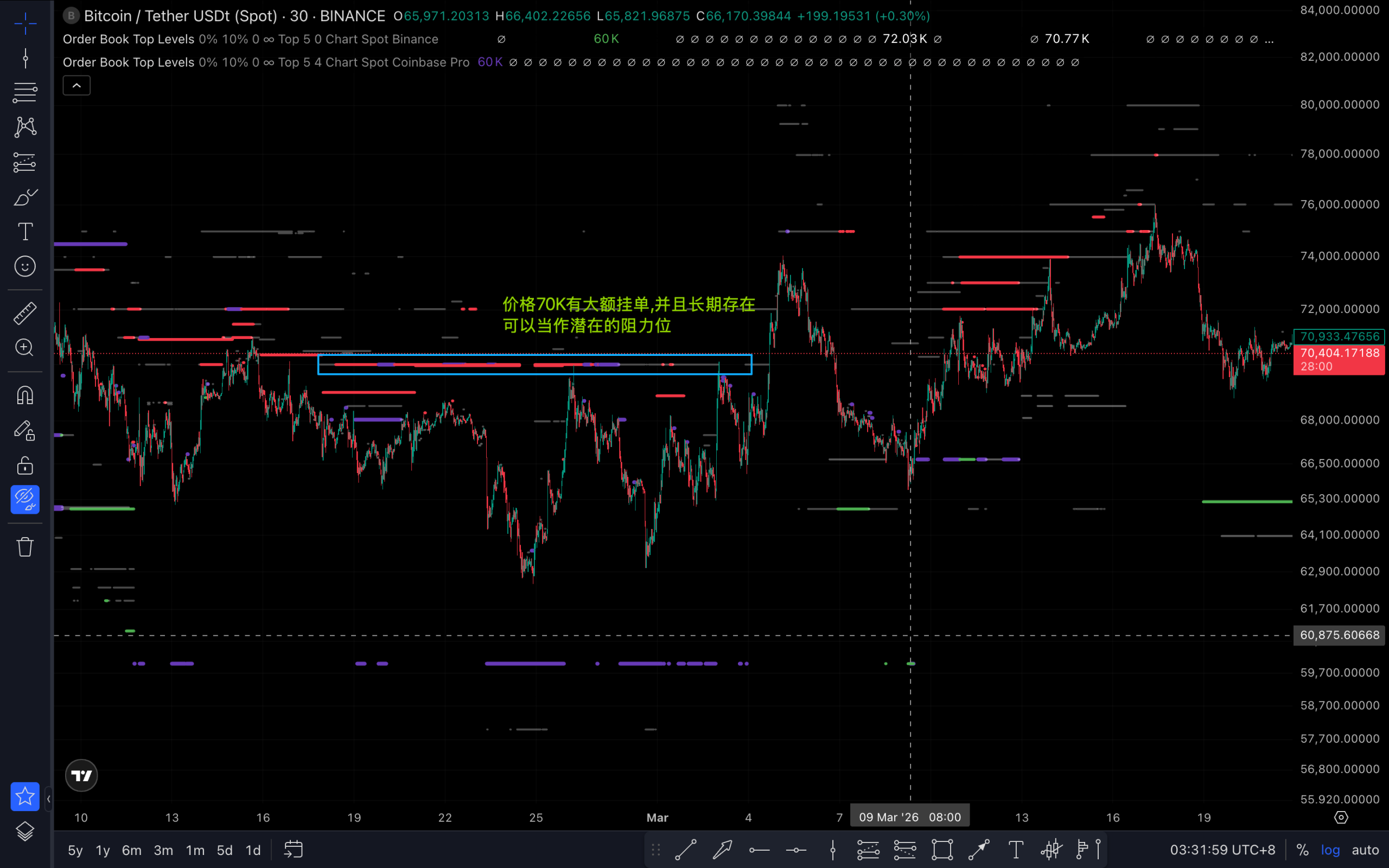The height and width of the screenshot is (868, 1389).
Task: Select the Text tool in left sidebar
Action: (26, 232)
